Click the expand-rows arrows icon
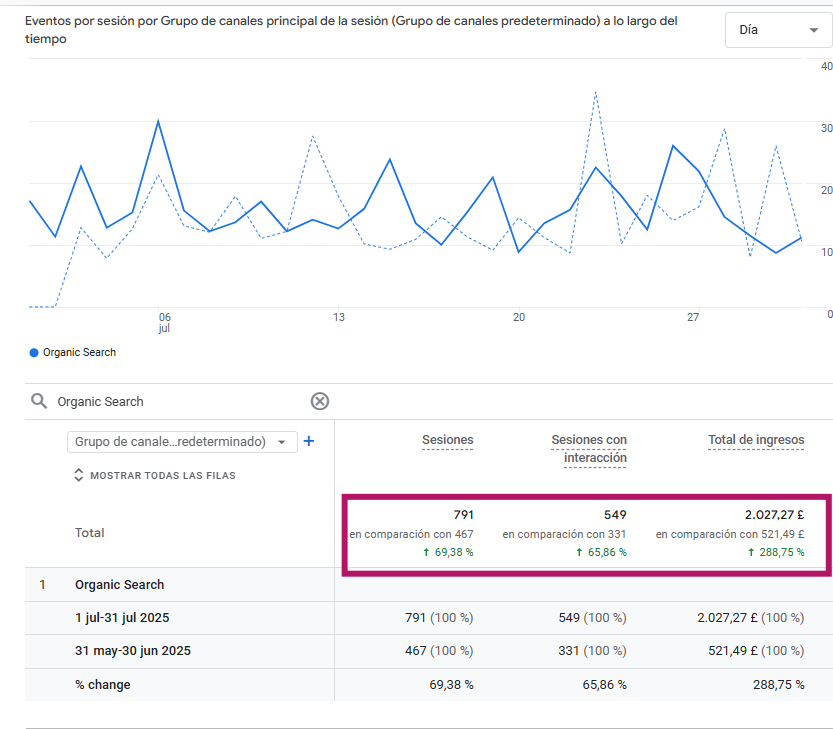Screen dimensions: 833x729 coord(78,475)
